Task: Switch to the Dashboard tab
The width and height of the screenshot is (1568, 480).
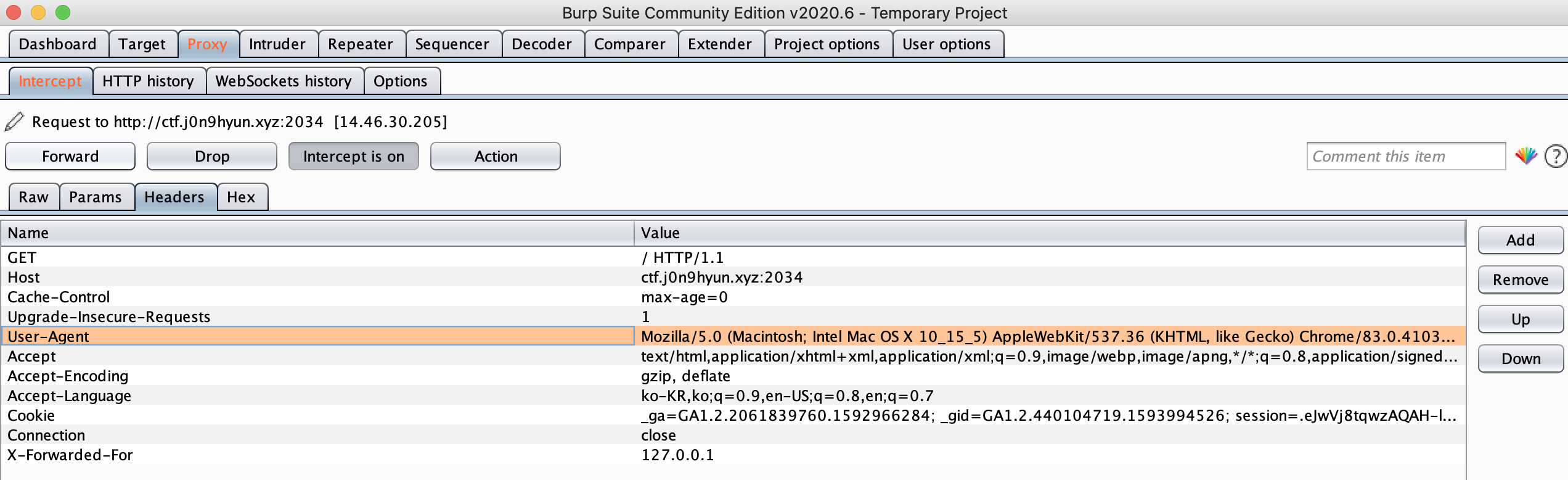Action: click(58, 44)
